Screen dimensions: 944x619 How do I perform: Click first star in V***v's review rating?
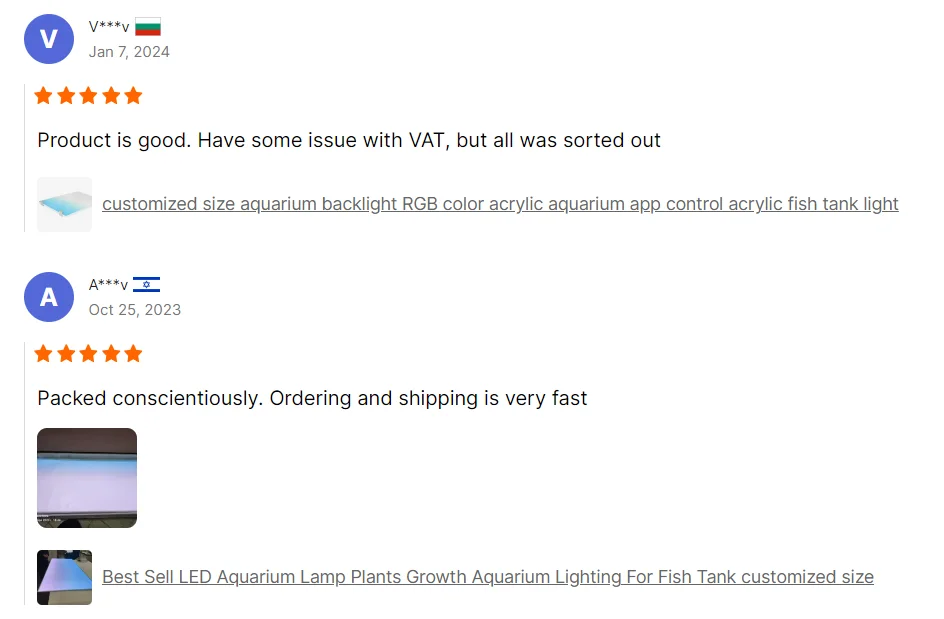[x=44, y=96]
